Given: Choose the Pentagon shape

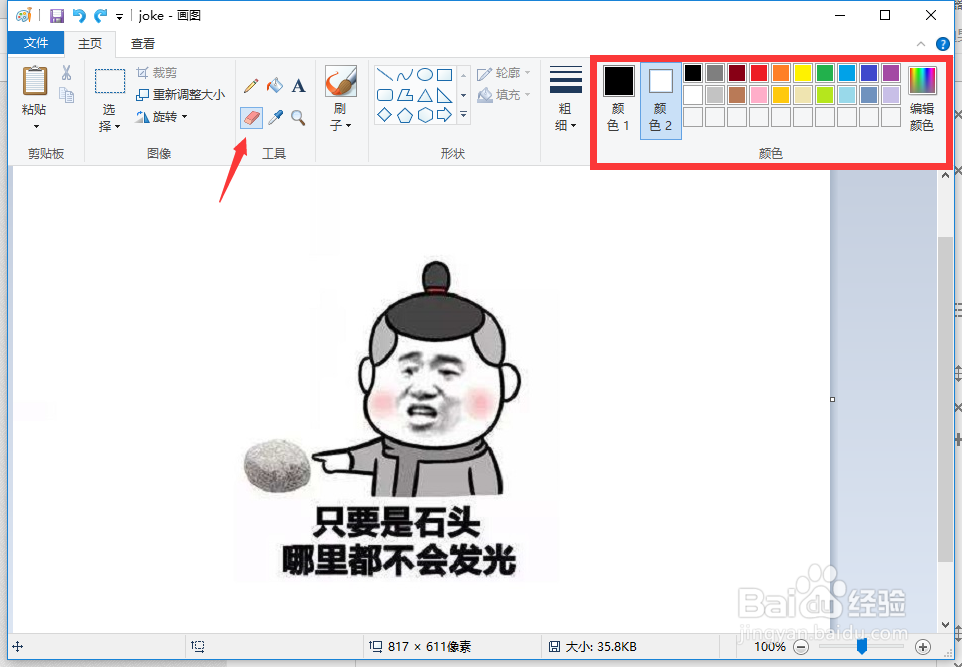Looking at the screenshot, I should [404, 115].
